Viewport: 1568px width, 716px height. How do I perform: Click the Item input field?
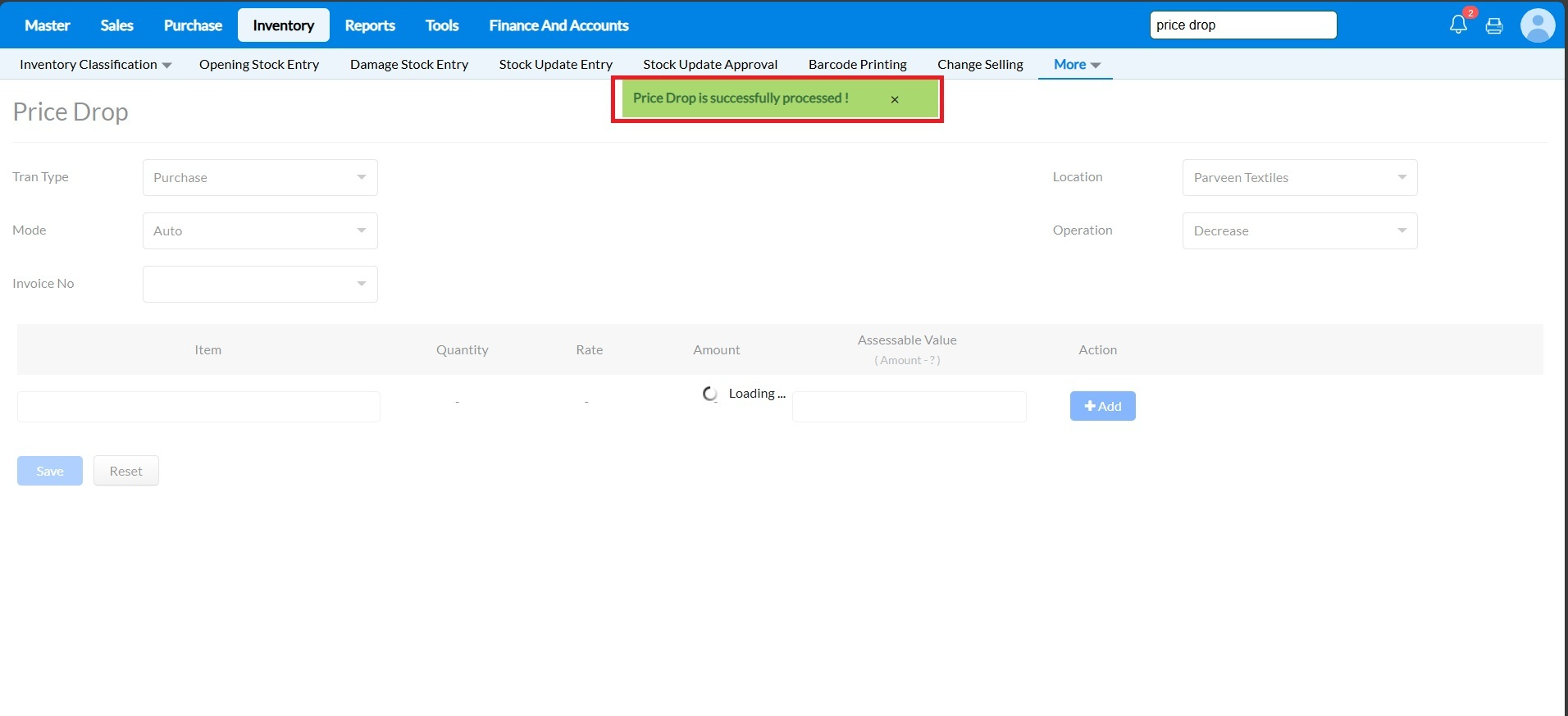[198, 407]
